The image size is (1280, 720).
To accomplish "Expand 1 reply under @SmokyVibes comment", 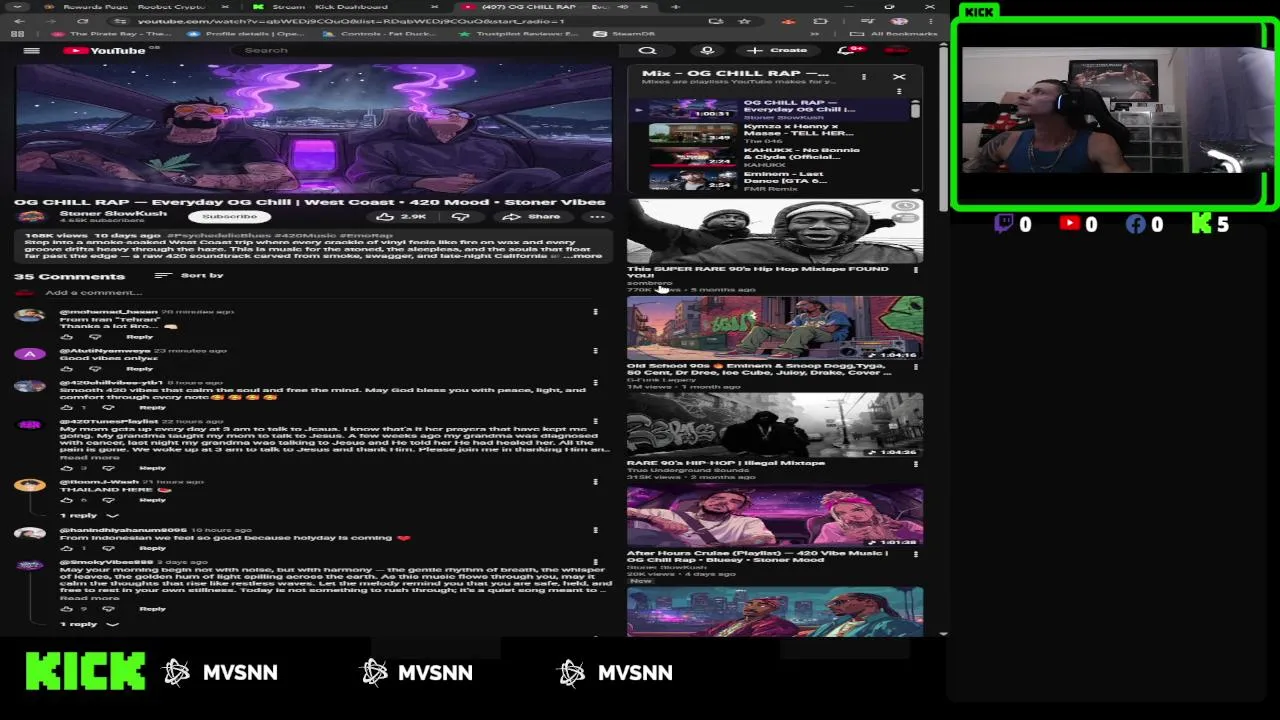I will (88, 624).
